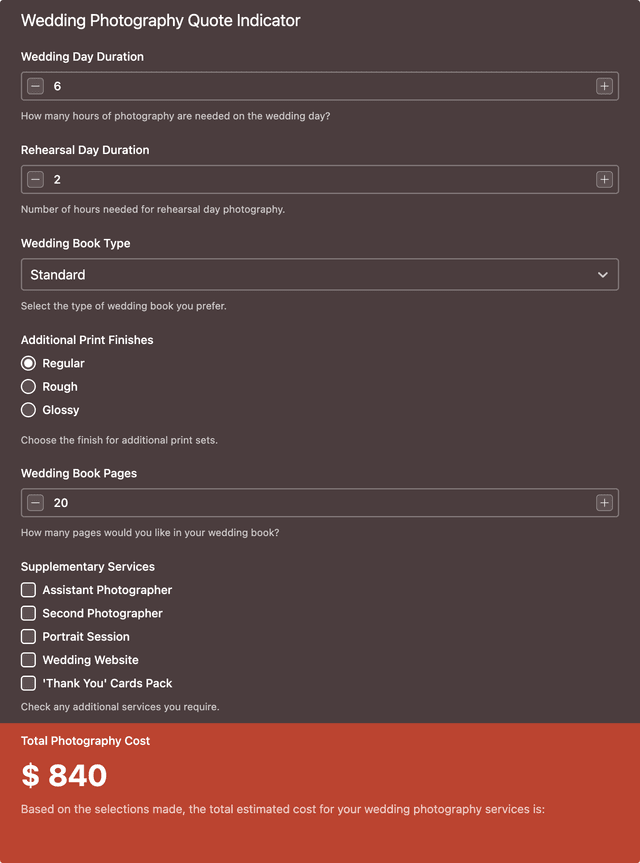Screen dimensions: 640x863
Task: Check the Second Photographer option
Action: (29, 613)
